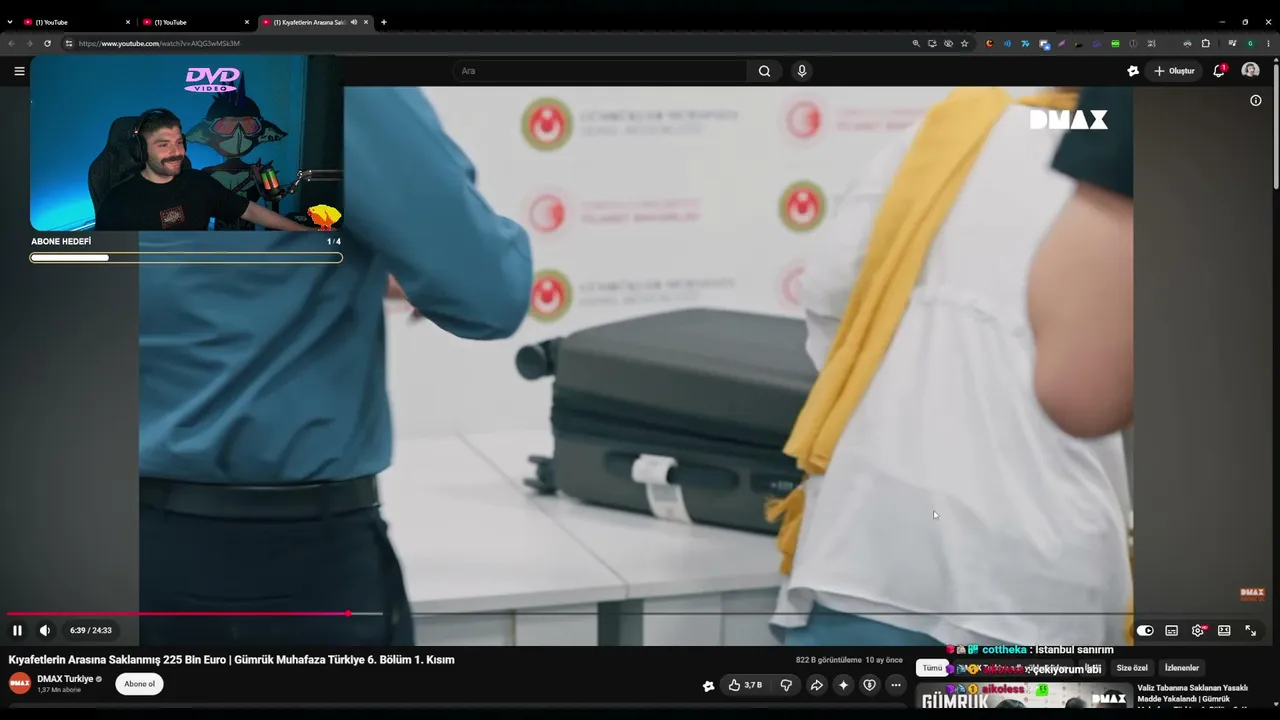This screenshot has height=720, width=1280.
Task: Dislike the video
Action: point(786,685)
